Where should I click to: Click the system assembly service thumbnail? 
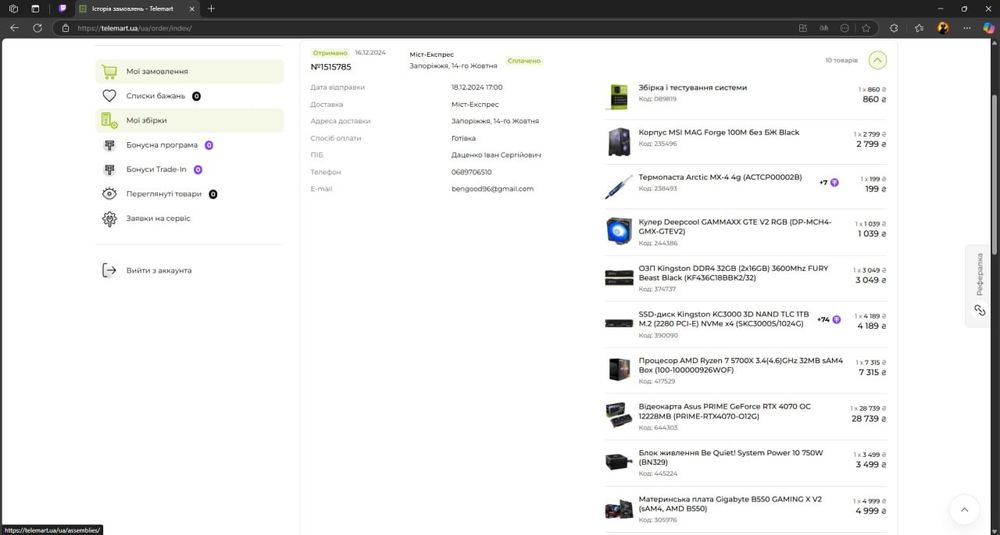click(619, 96)
